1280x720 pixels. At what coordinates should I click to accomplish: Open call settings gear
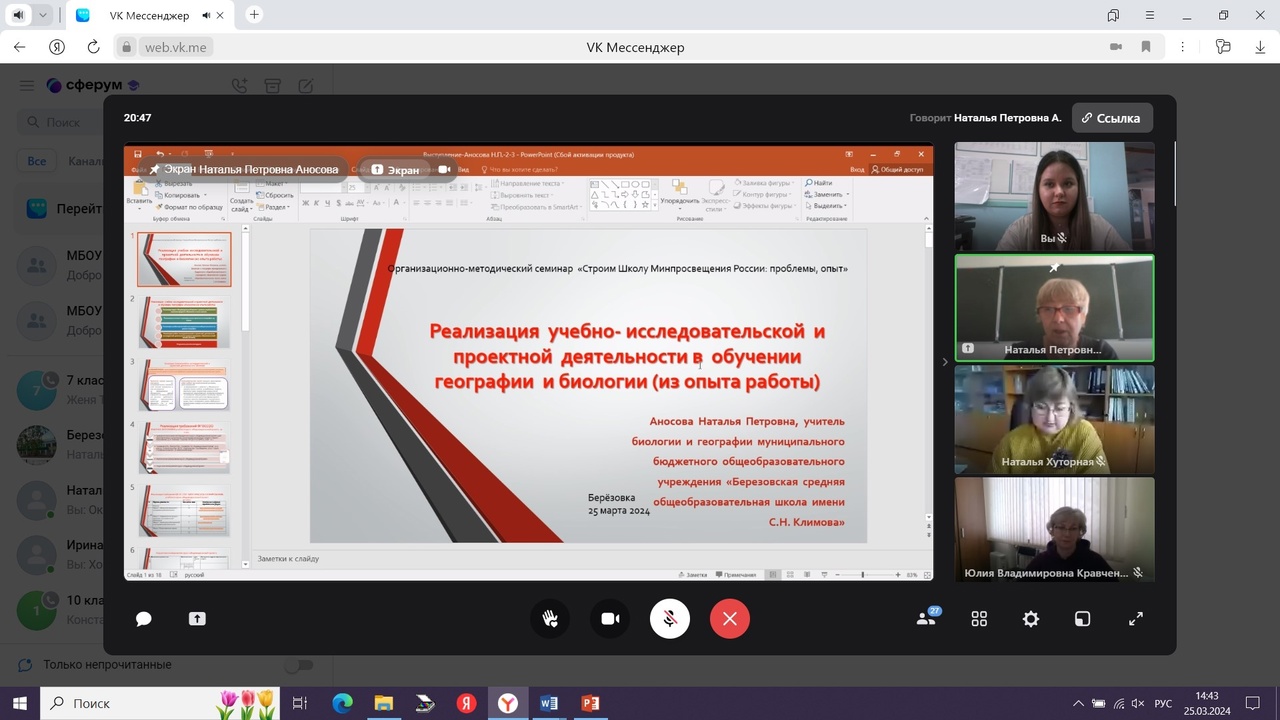click(1031, 619)
